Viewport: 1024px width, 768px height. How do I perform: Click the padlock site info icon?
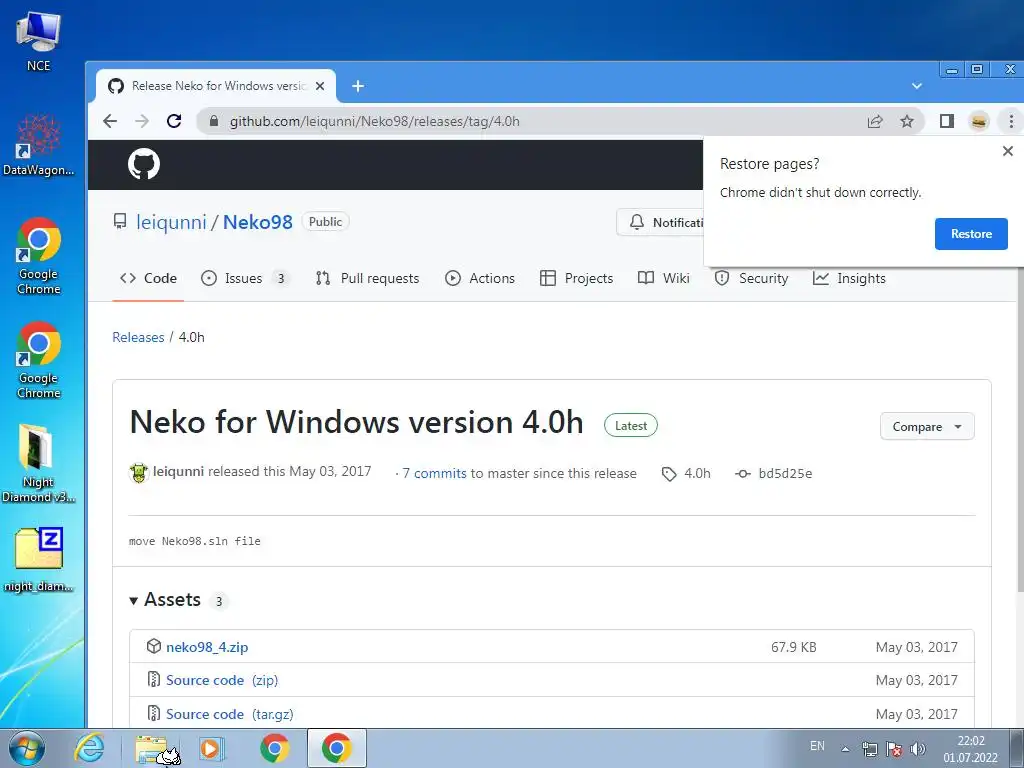point(214,121)
